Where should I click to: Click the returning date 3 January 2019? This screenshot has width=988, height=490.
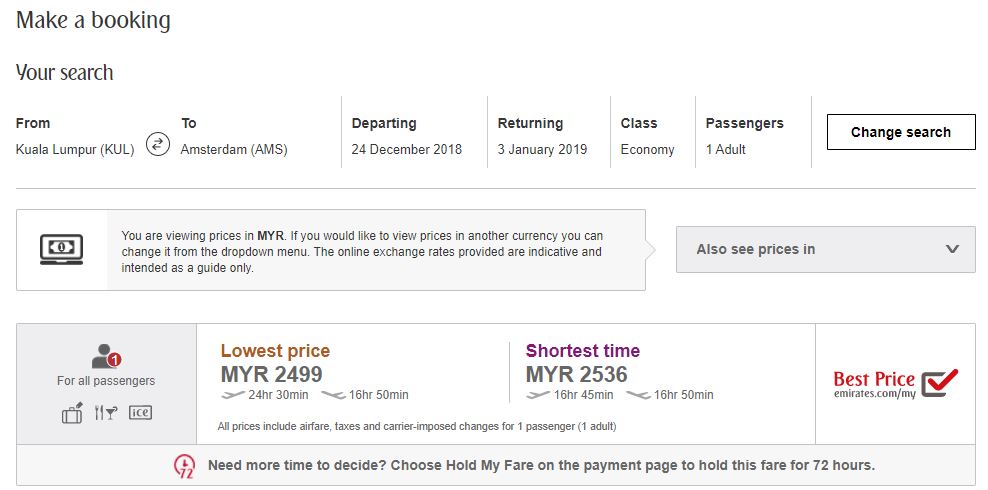coord(543,150)
